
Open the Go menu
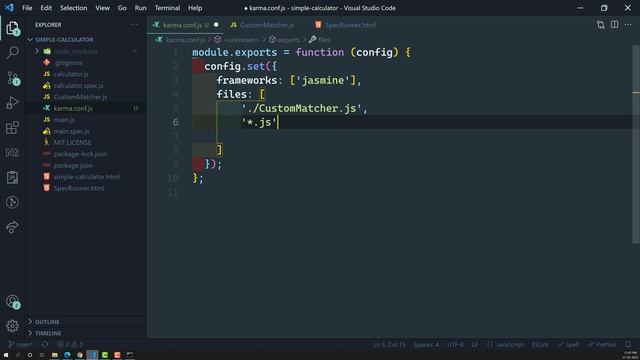(122, 8)
